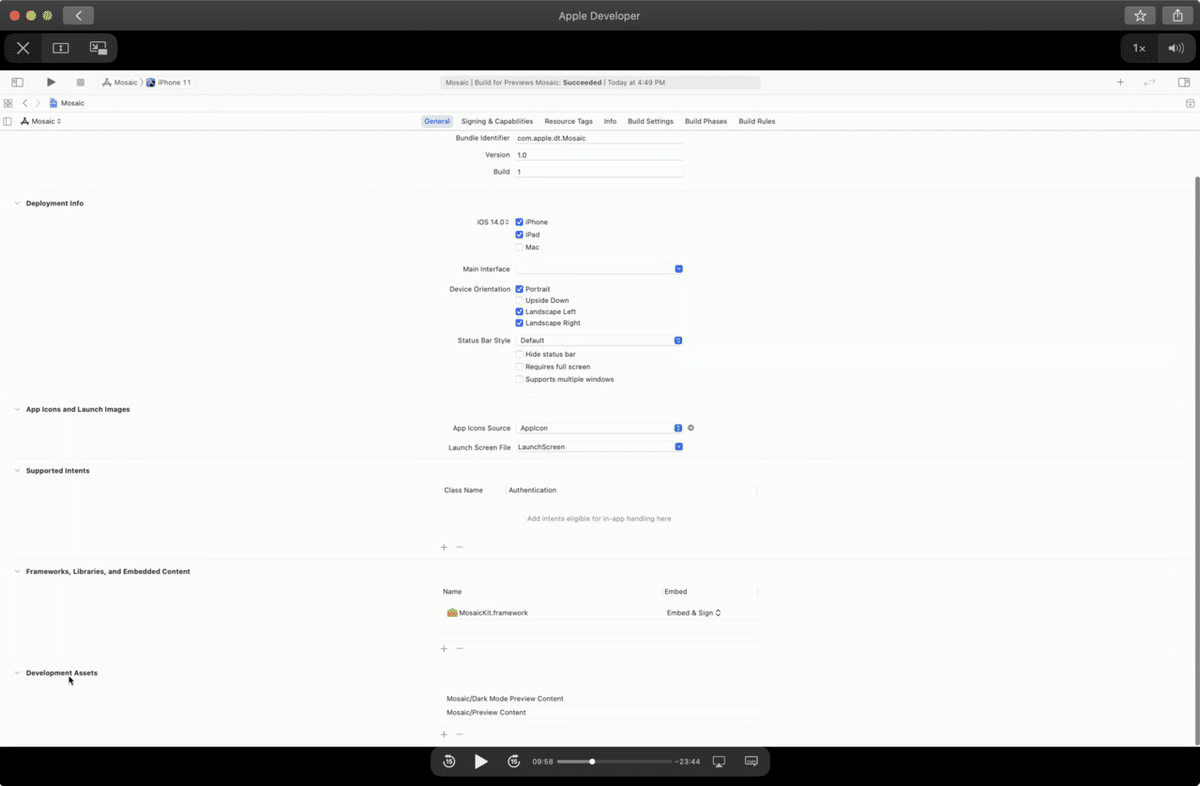Toggle the Landscape Right checkbox
This screenshot has height=786, width=1200.
(519, 323)
